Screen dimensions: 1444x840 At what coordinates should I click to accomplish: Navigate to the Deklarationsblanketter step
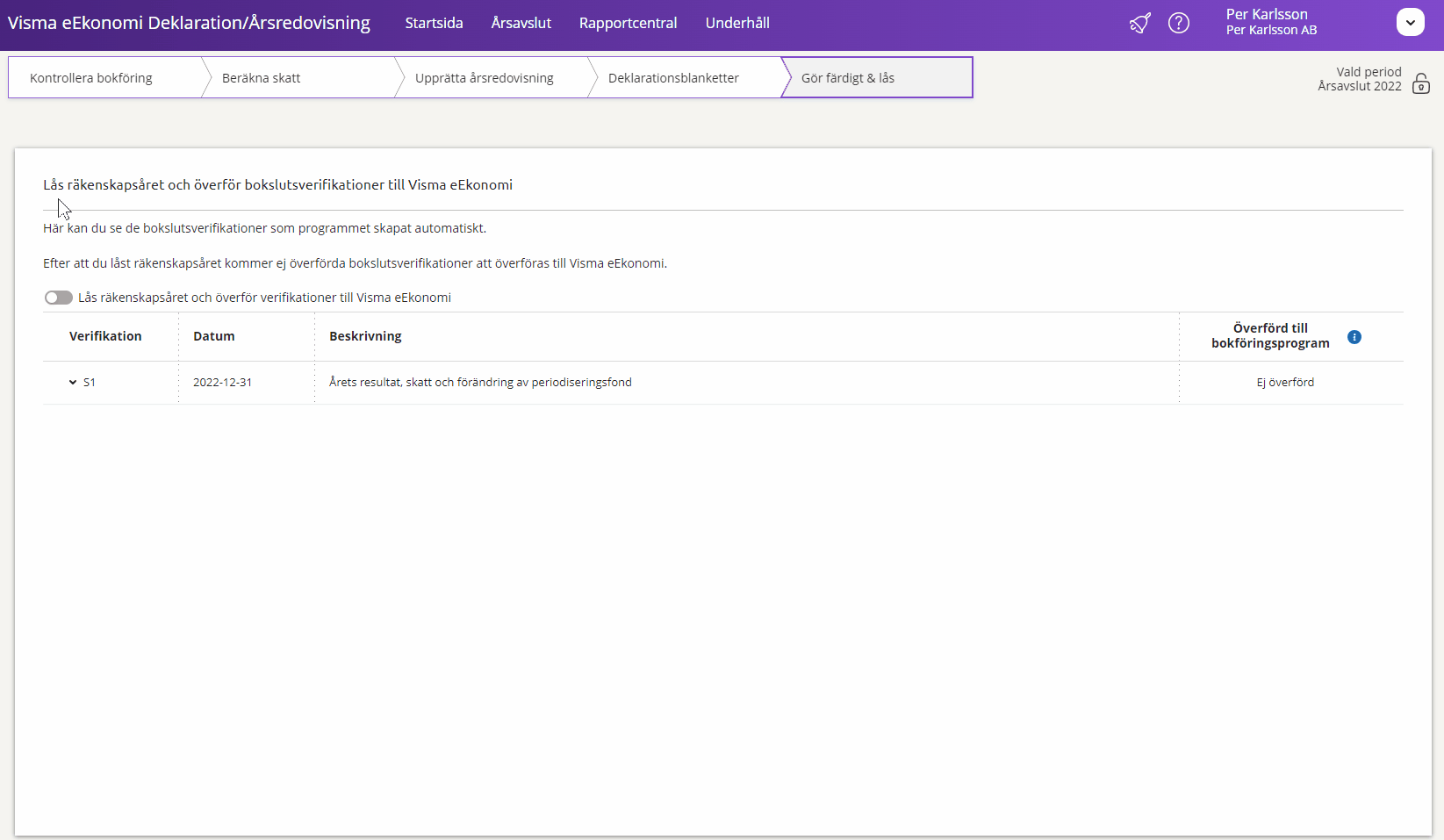(x=673, y=78)
